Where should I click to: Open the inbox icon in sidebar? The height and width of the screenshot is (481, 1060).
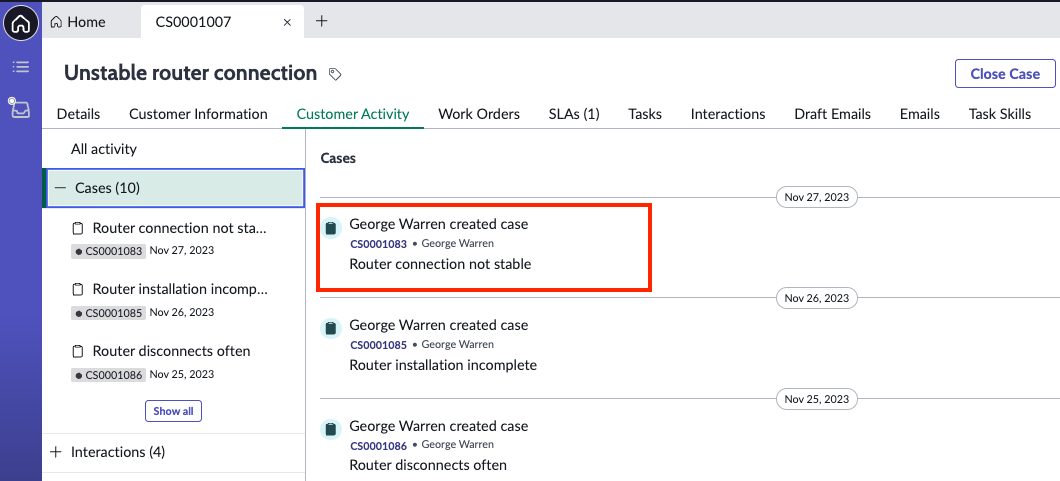[19, 107]
